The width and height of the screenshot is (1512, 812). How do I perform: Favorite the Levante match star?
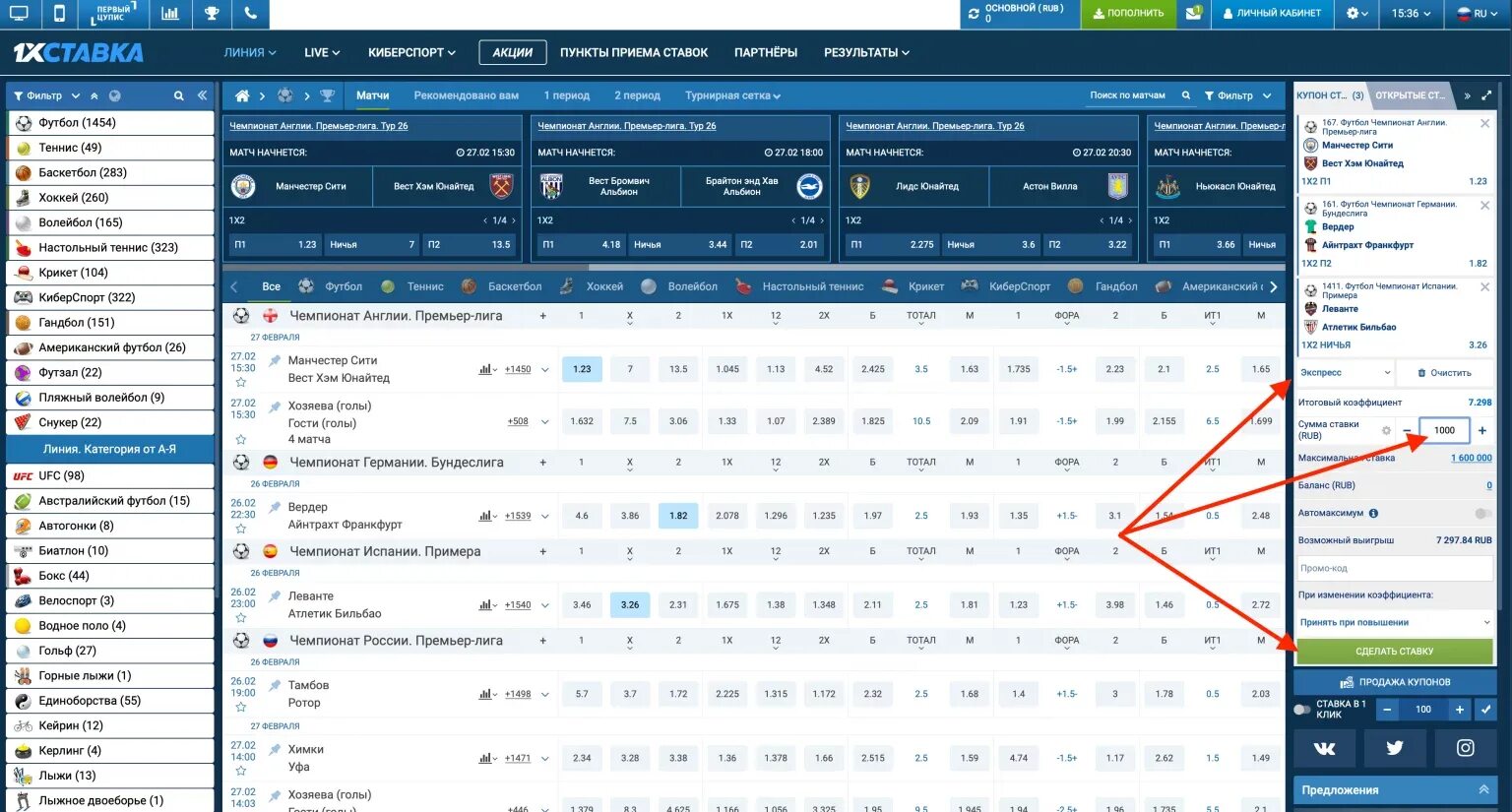tap(241, 618)
